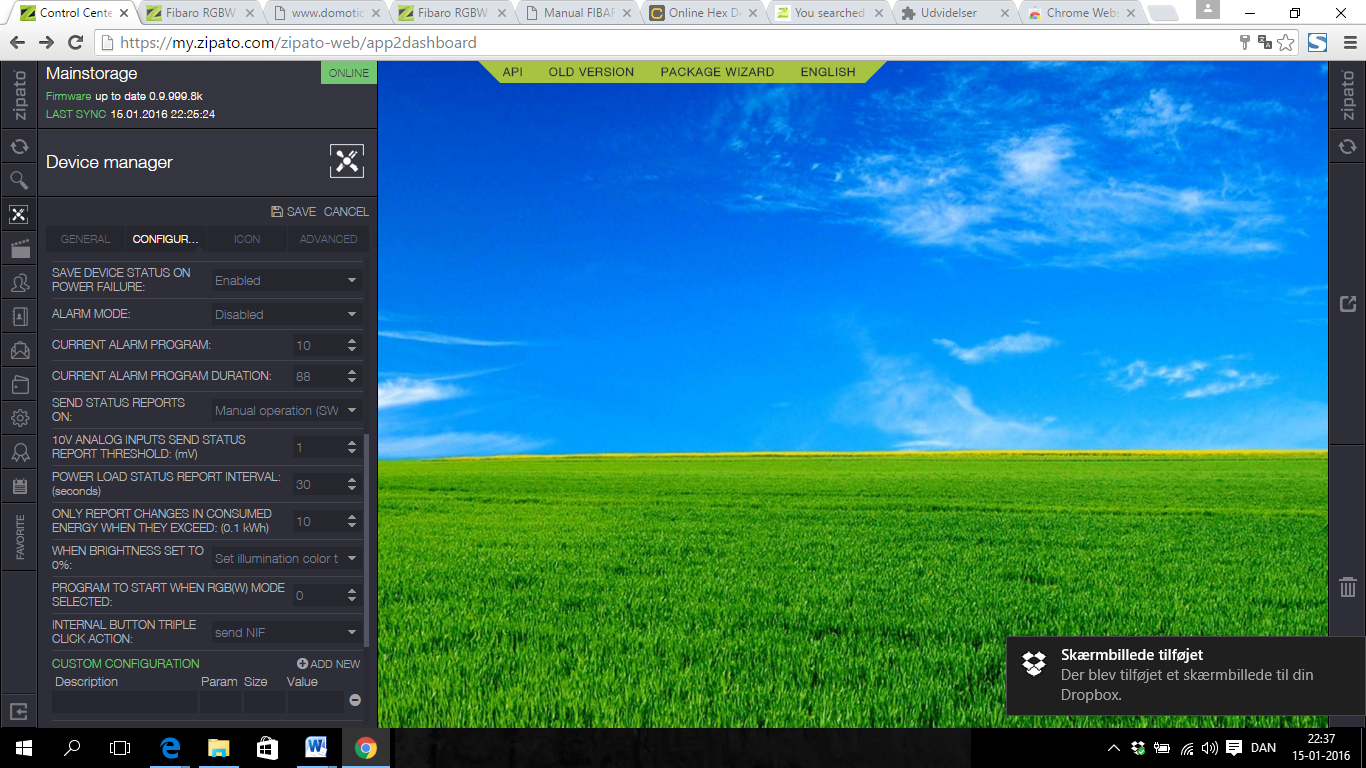
Task: Adjust Current Alarm Program Duration stepper
Action: pyautogui.click(x=352, y=376)
